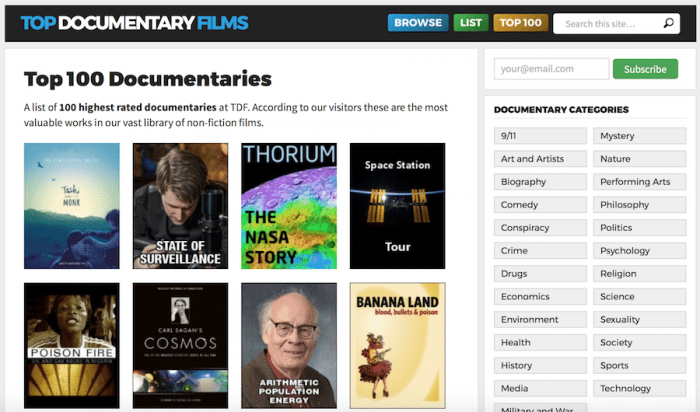Click the search magnifier icon
Screen dimensions: 700x412
click(668, 23)
